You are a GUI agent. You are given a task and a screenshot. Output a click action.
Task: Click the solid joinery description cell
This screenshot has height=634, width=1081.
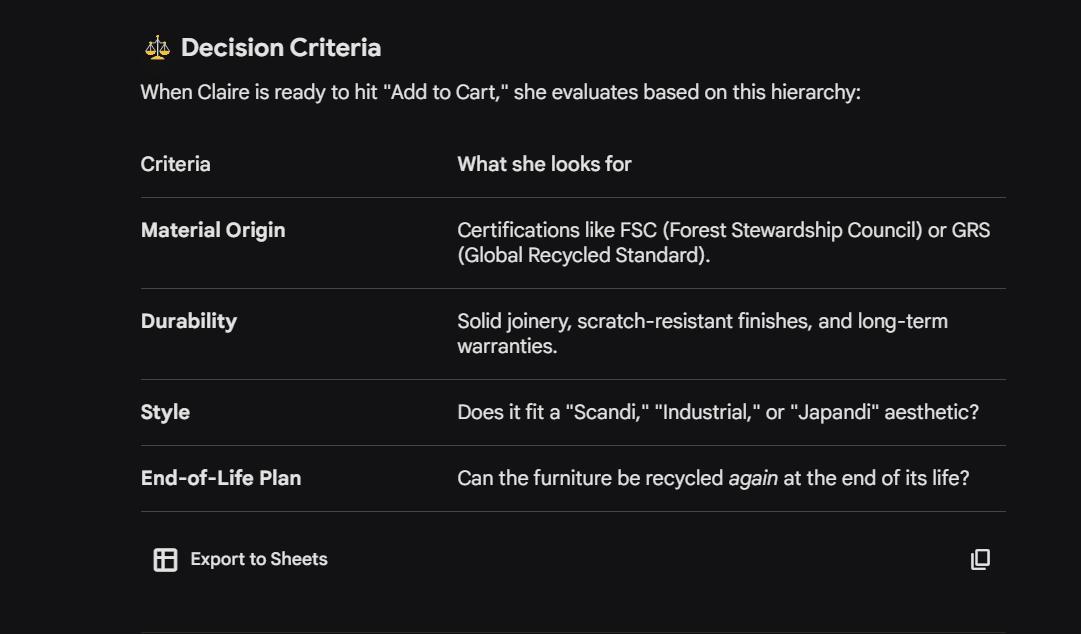[x=703, y=334]
